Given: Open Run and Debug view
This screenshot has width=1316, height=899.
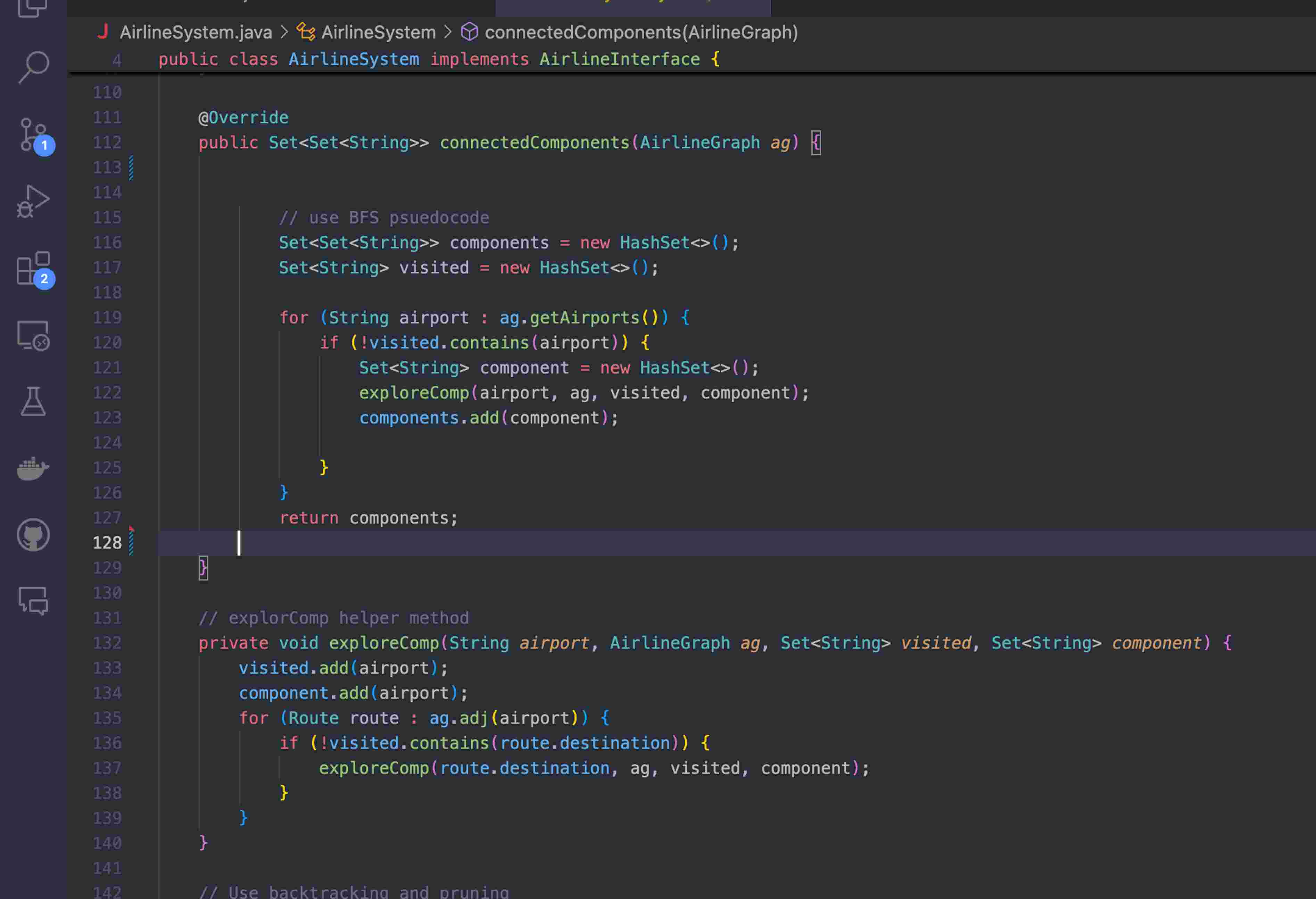Looking at the screenshot, I should coord(33,201).
